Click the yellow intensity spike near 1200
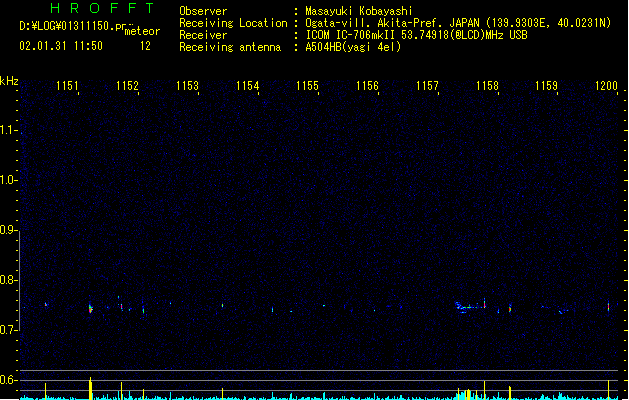The width and height of the screenshot is (629, 400). (x=609, y=390)
